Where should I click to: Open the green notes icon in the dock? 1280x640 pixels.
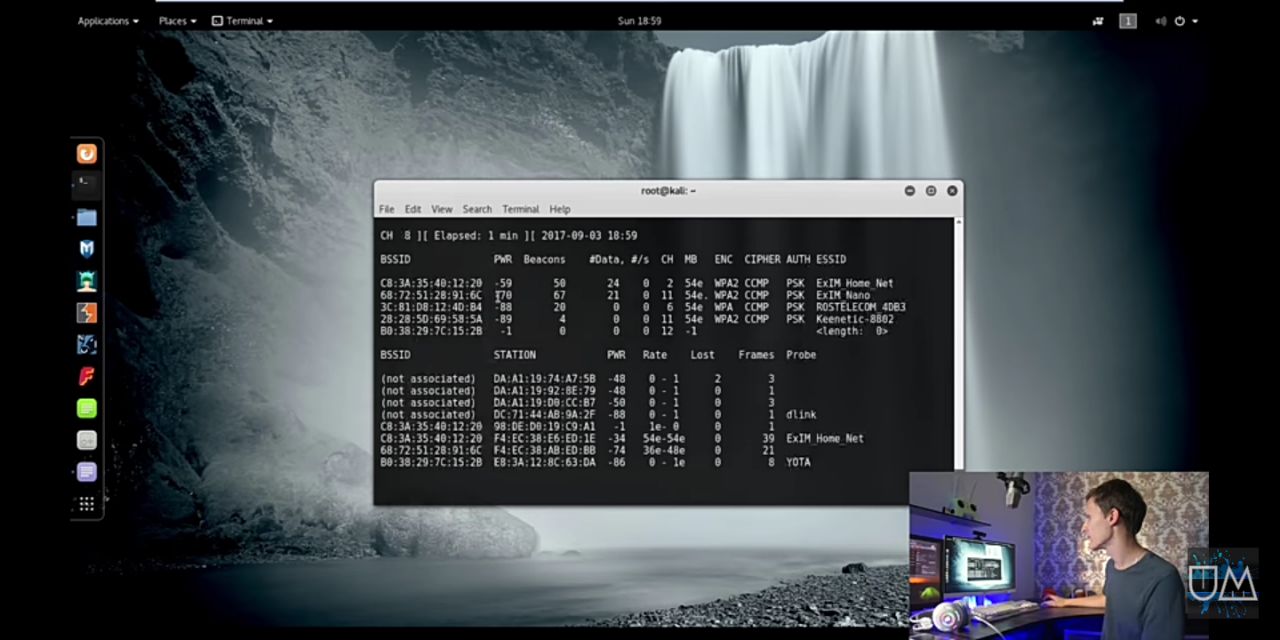pyautogui.click(x=87, y=408)
